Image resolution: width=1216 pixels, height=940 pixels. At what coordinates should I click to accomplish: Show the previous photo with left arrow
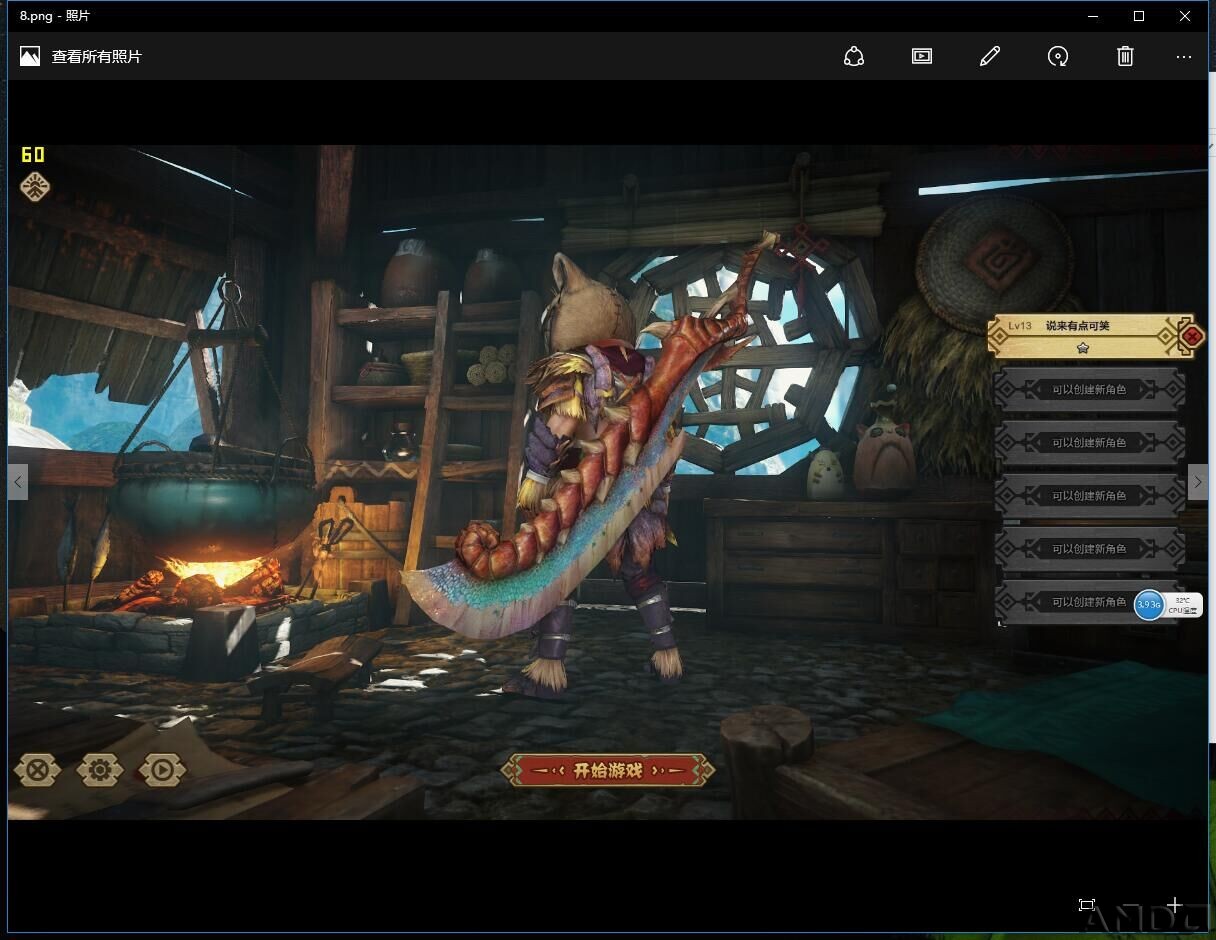pyautogui.click(x=18, y=482)
